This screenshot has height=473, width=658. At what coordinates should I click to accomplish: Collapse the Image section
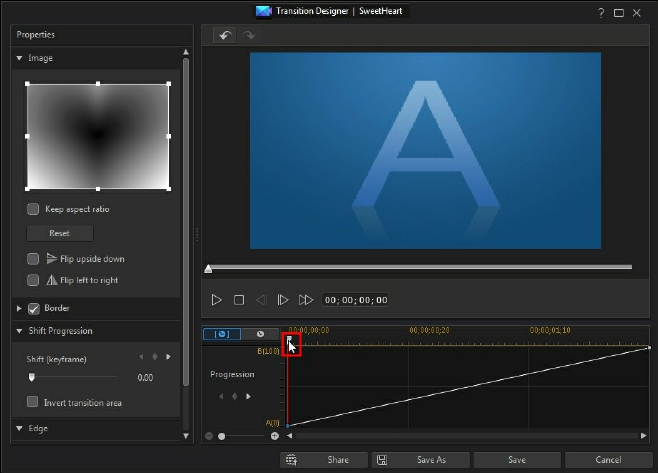click(x=19, y=58)
